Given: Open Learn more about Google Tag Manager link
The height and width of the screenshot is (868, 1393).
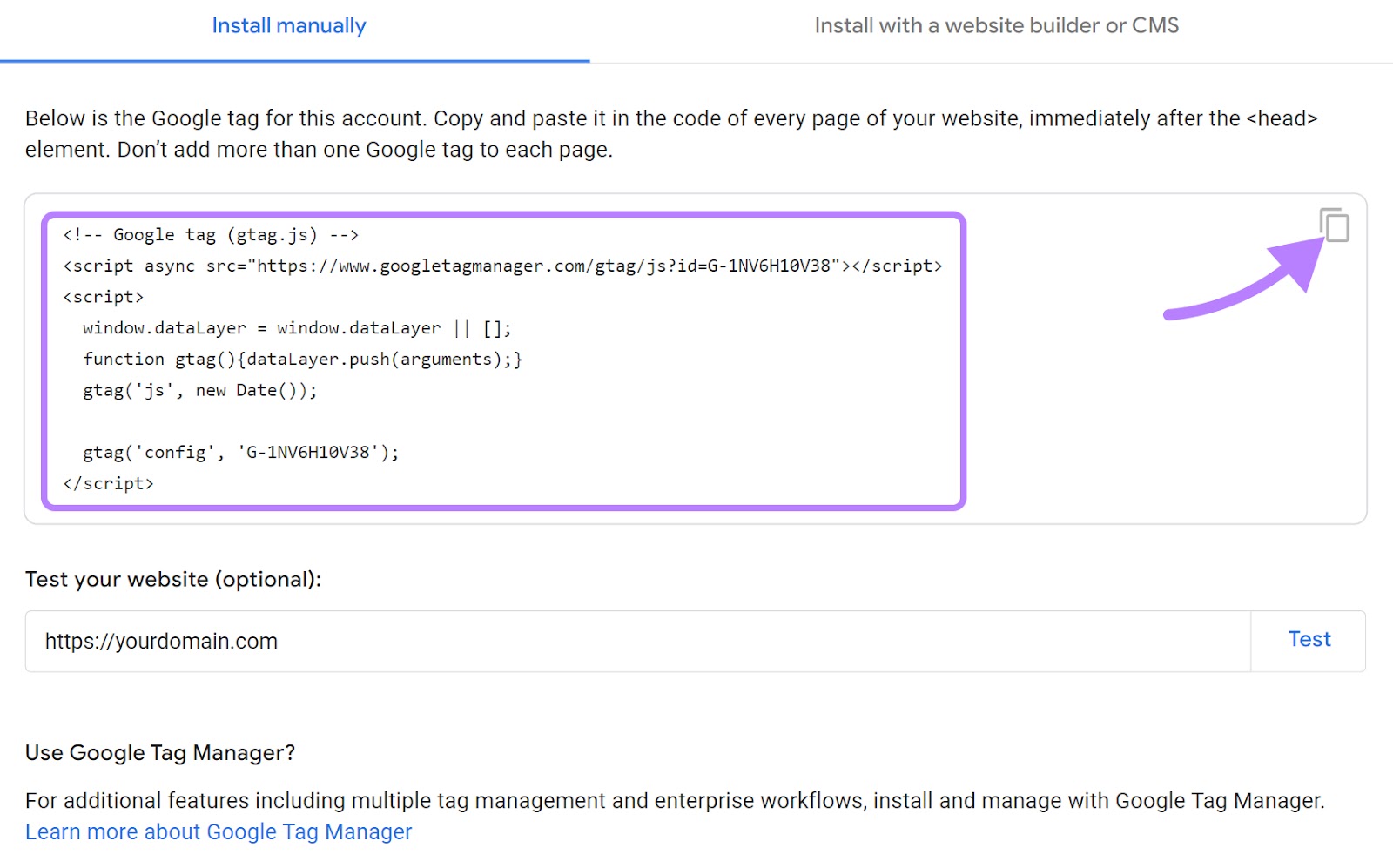Looking at the screenshot, I should tap(219, 832).
